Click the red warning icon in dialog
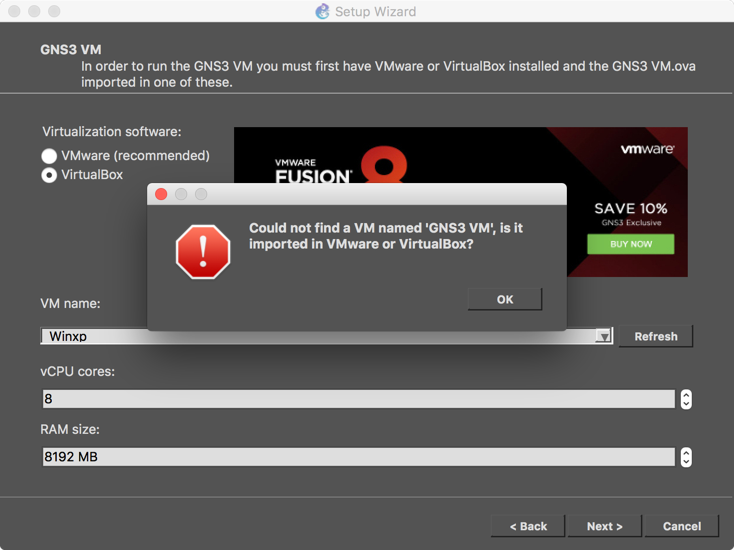 203,252
